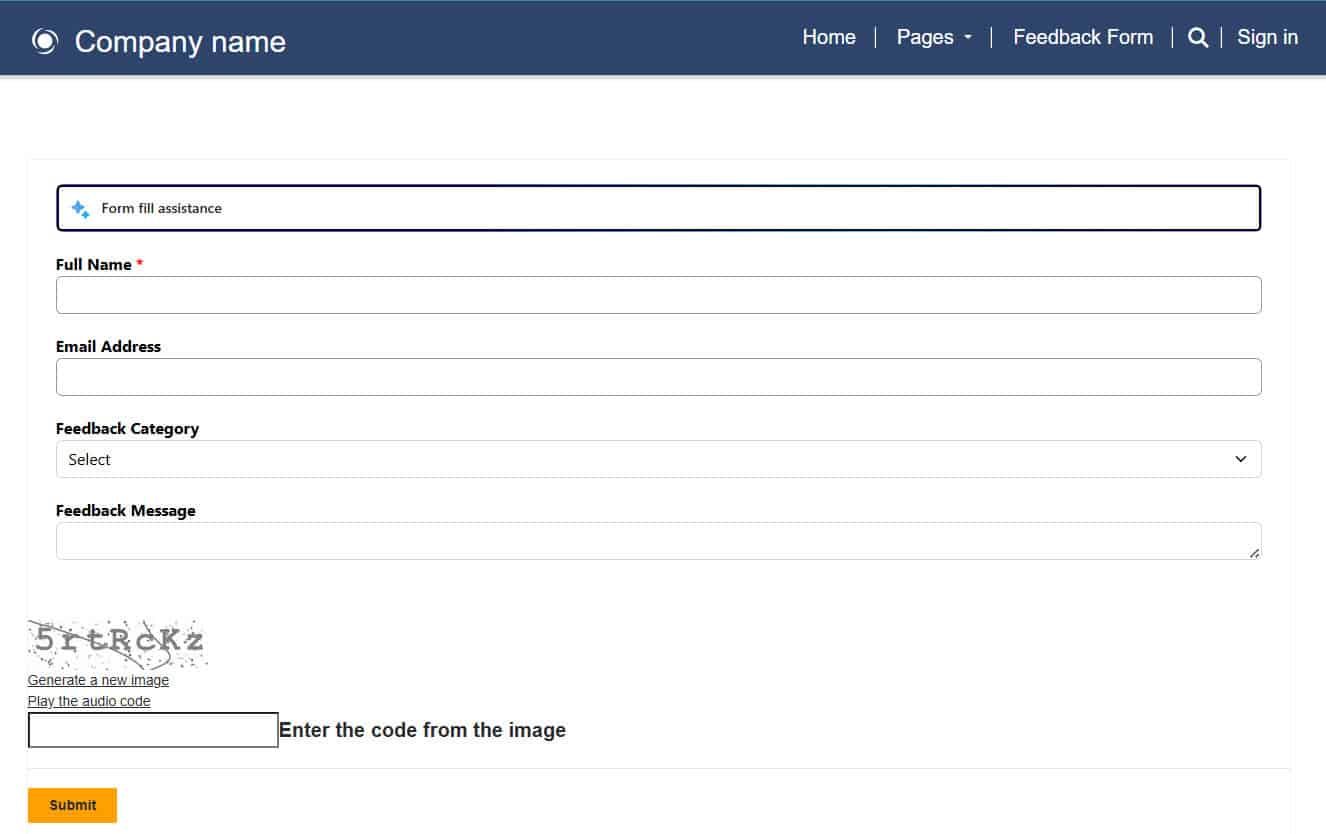1326x834 pixels.
Task: Open the search magnifier icon
Action: point(1197,38)
